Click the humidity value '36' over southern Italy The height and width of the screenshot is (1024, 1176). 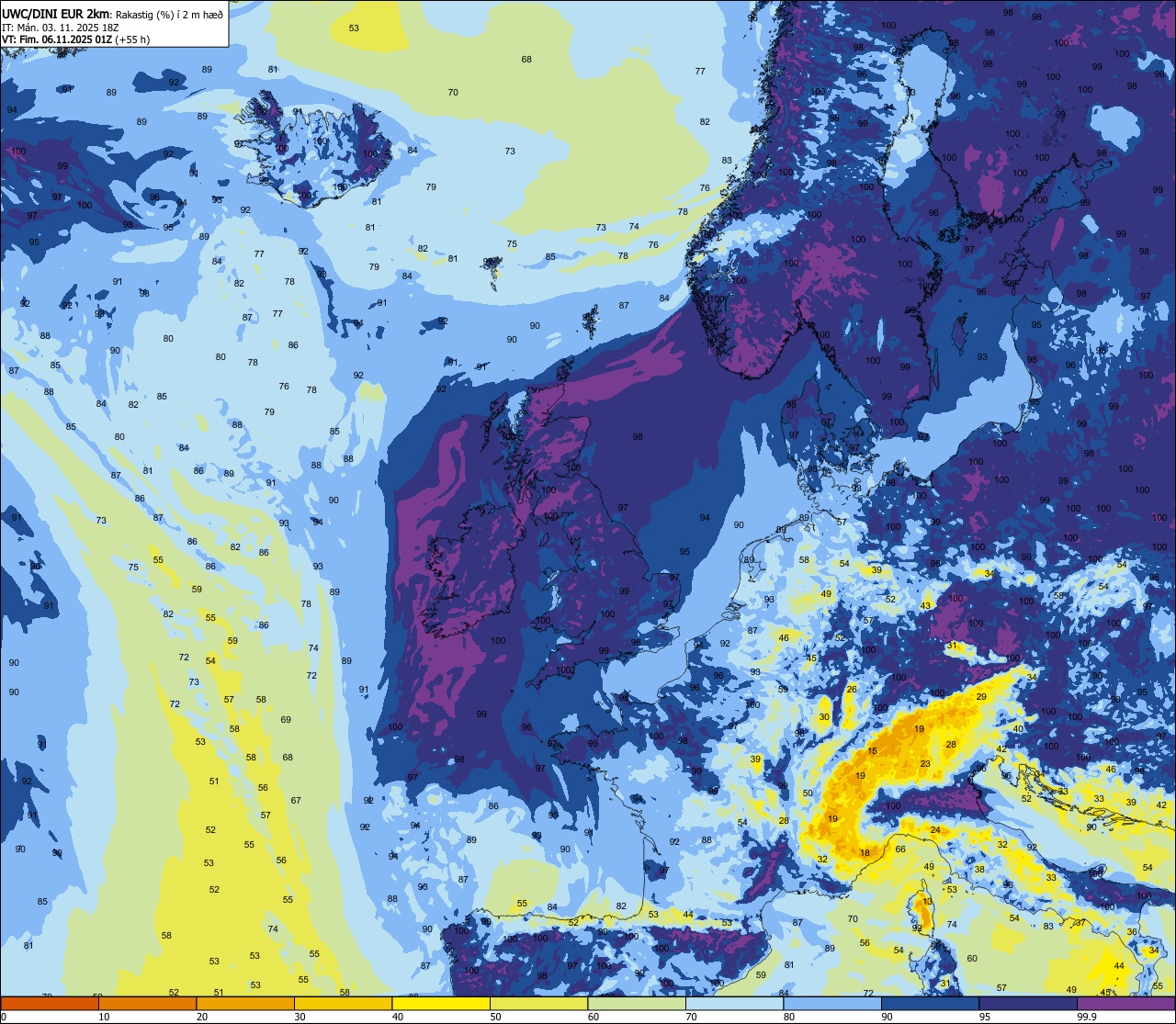[1131, 931]
